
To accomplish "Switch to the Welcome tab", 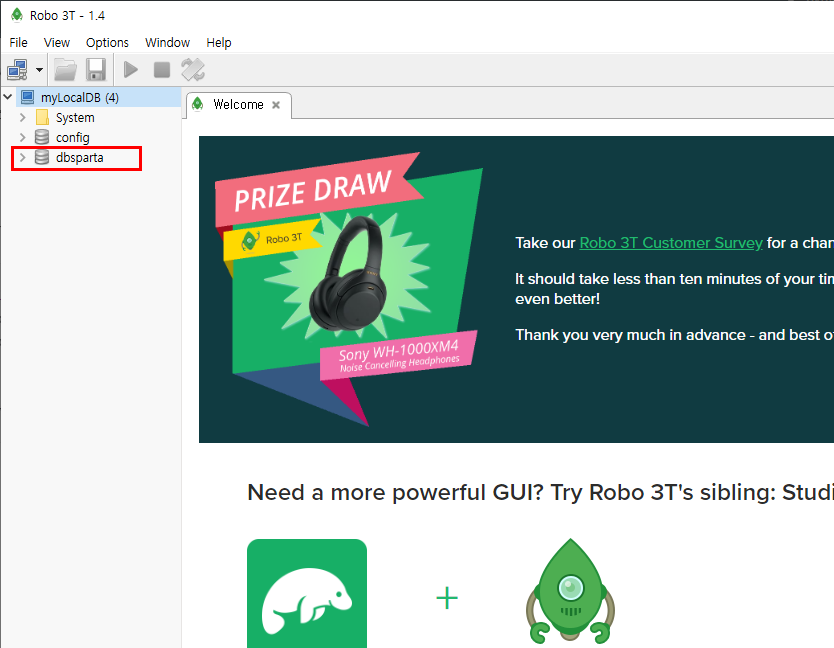I will pos(238,105).
